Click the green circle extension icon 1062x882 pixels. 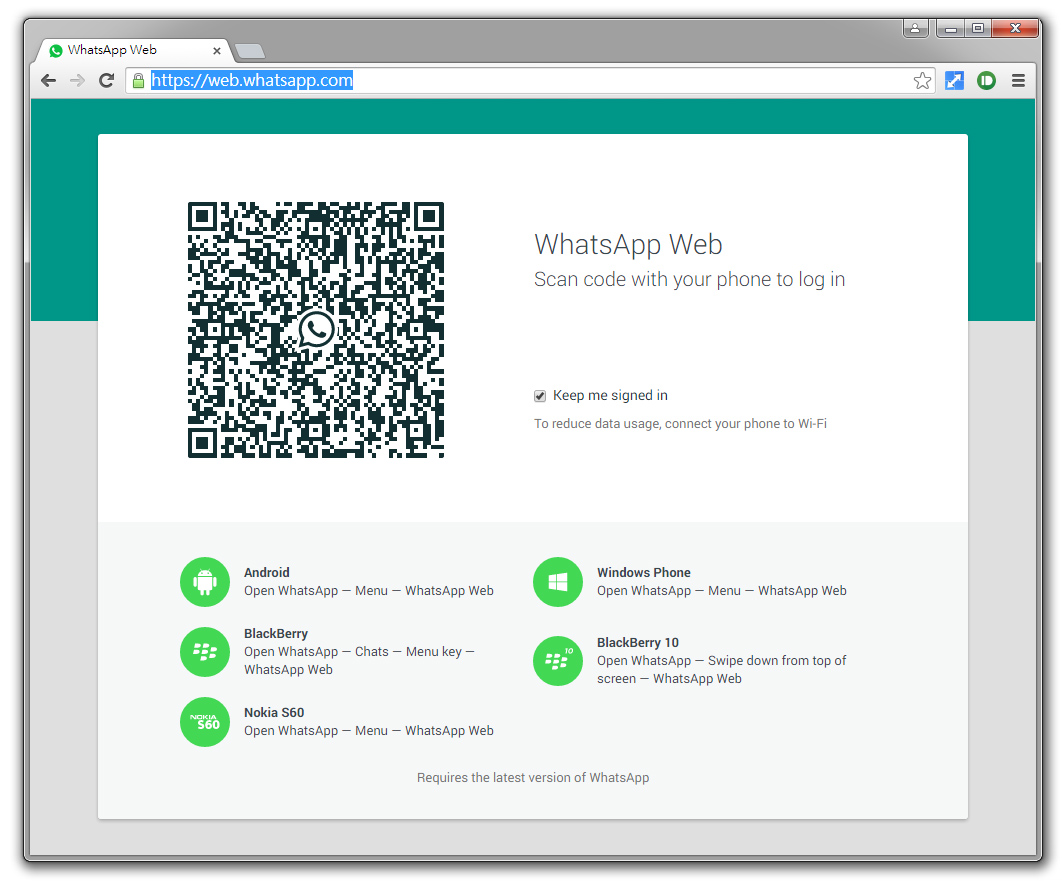click(x=986, y=81)
